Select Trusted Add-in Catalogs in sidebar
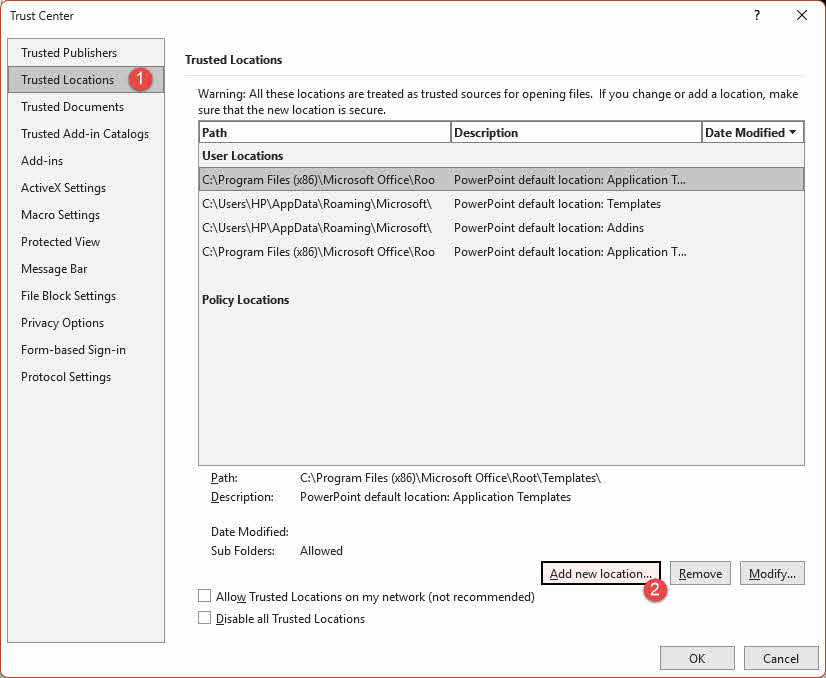 [85, 133]
